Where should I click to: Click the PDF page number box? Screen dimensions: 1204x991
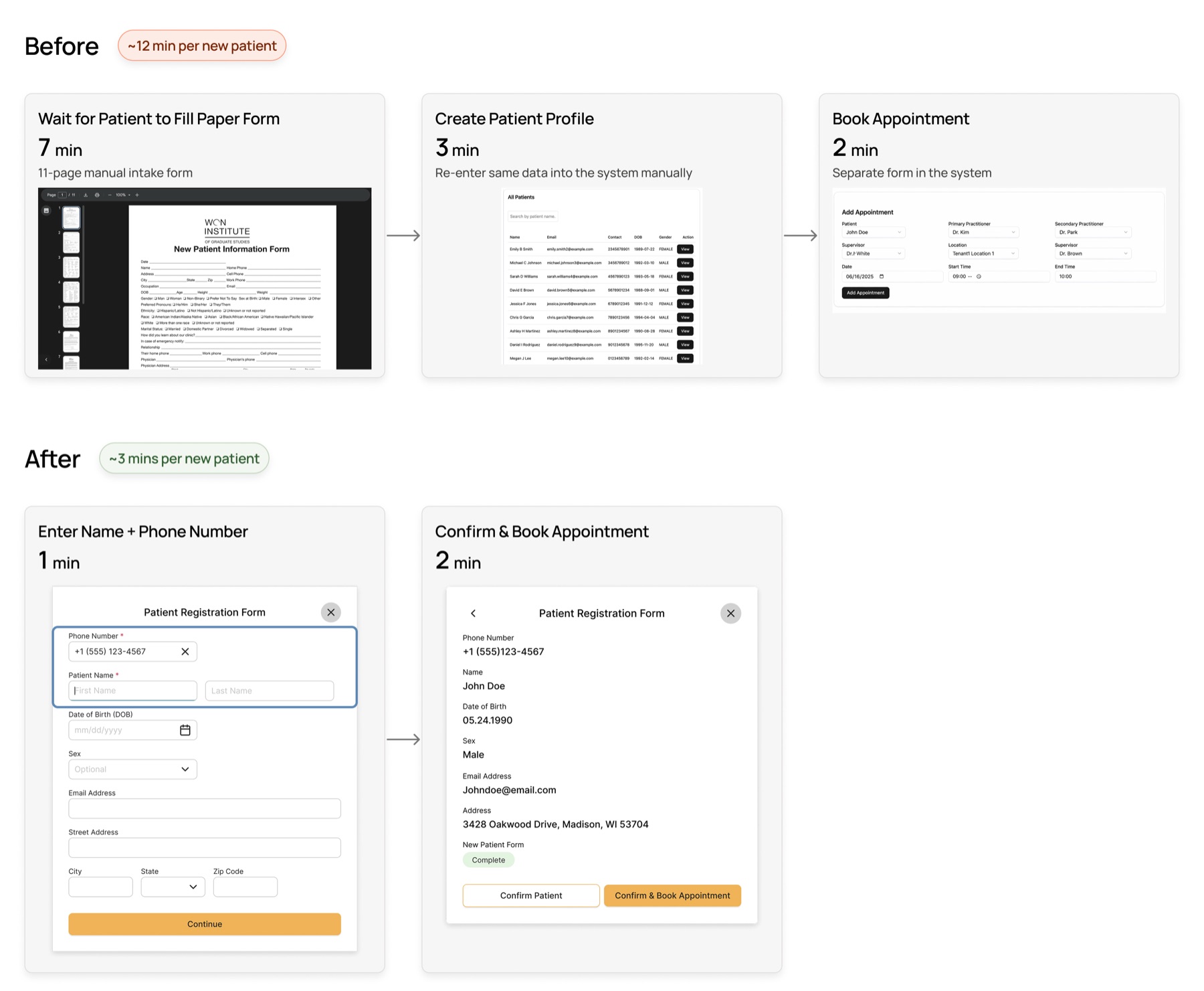pos(62,195)
